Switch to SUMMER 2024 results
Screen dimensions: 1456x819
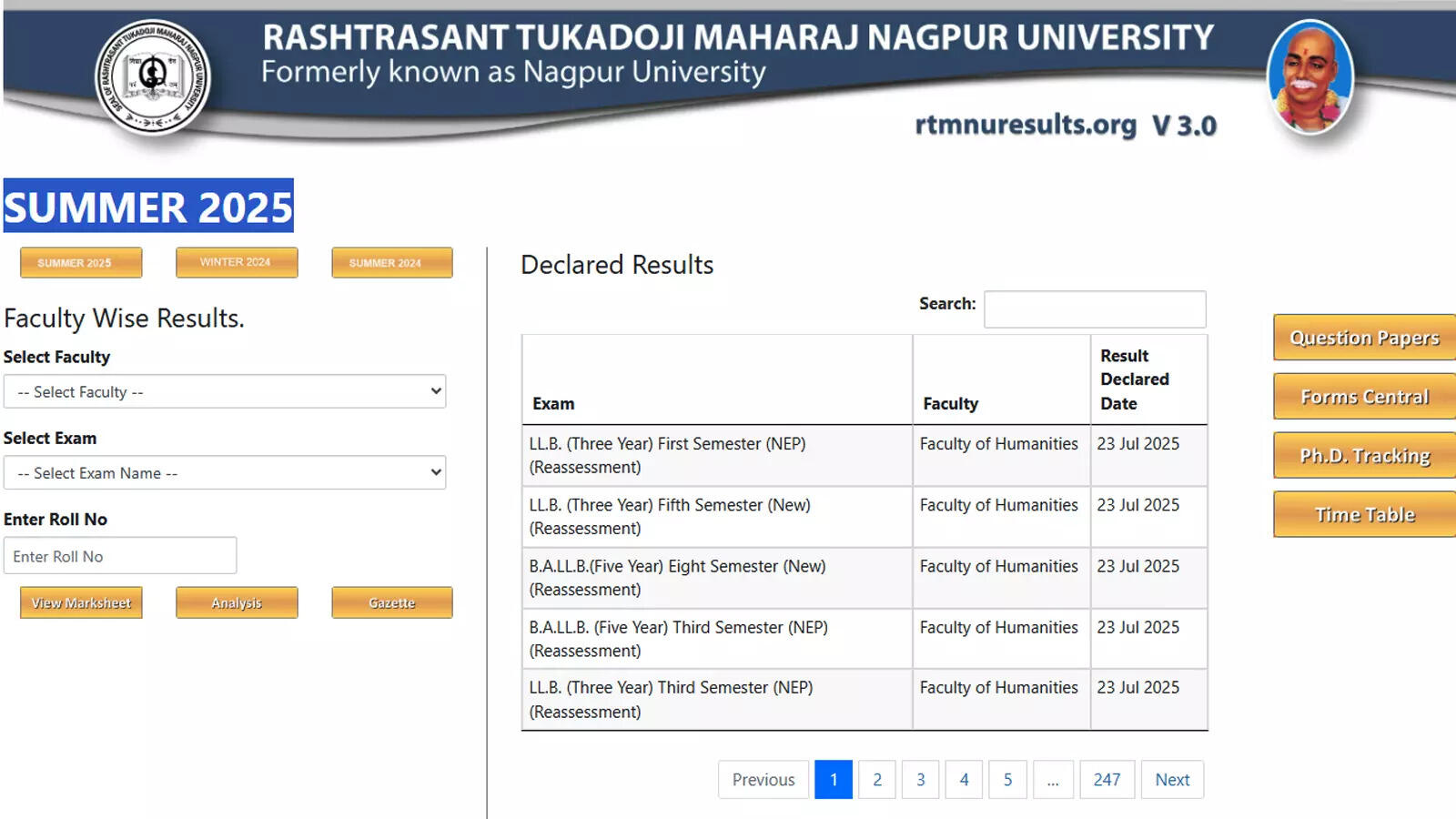click(391, 262)
